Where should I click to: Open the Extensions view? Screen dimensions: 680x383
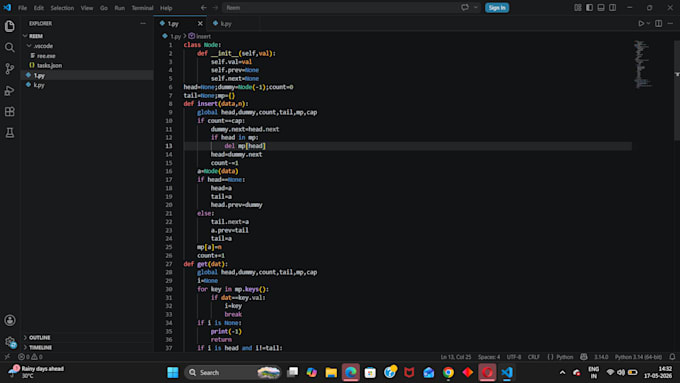click(x=10, y=111)
